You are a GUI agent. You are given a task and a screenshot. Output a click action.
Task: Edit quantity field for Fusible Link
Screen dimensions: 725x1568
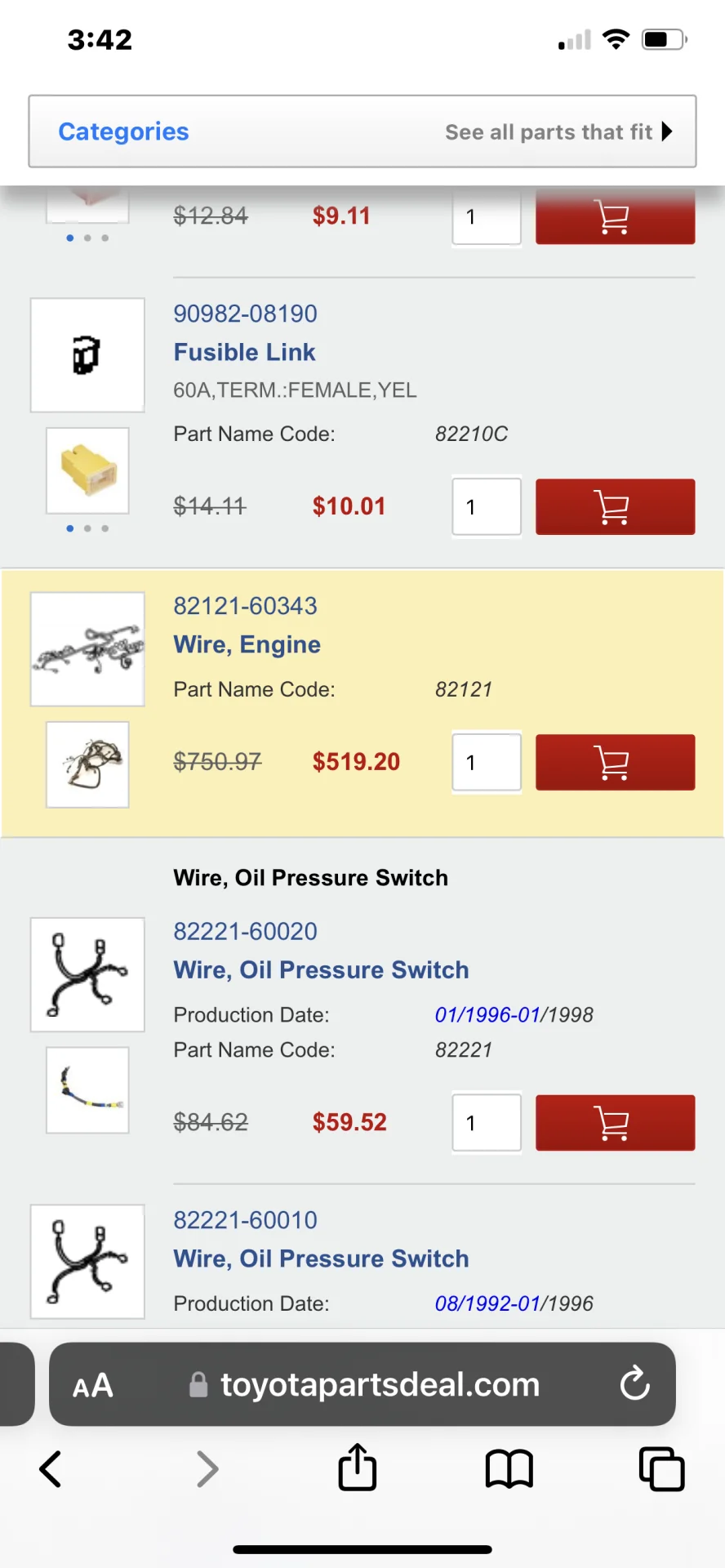coord(487,507)
